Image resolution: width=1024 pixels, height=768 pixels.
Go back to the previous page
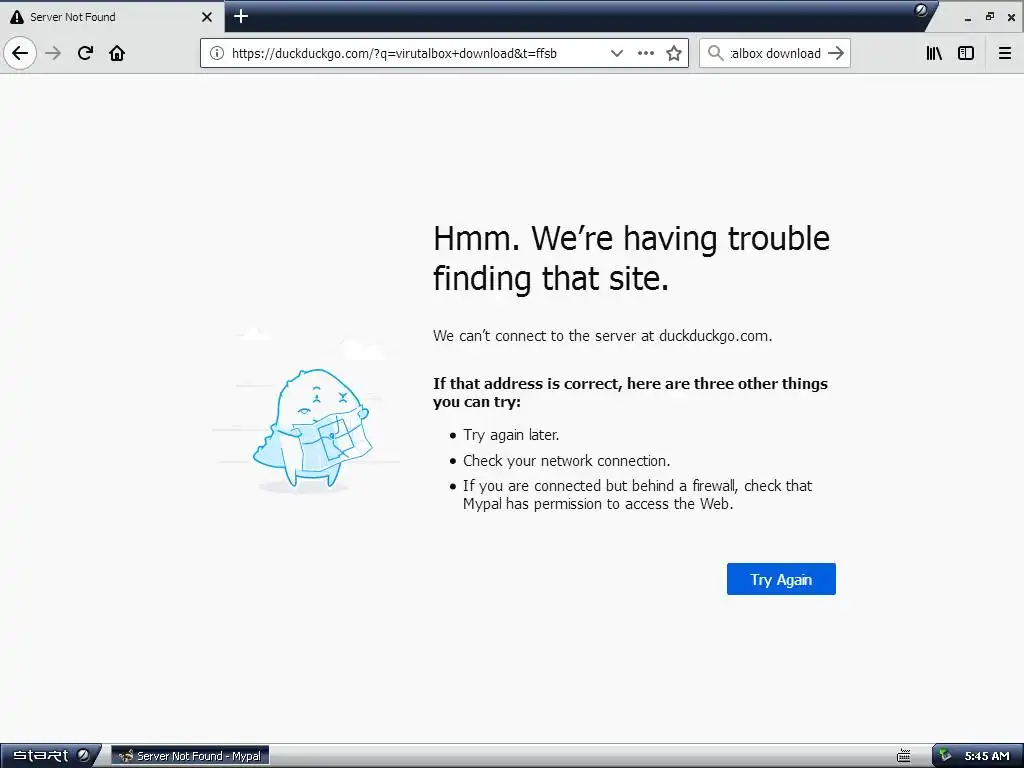[20, 53]
